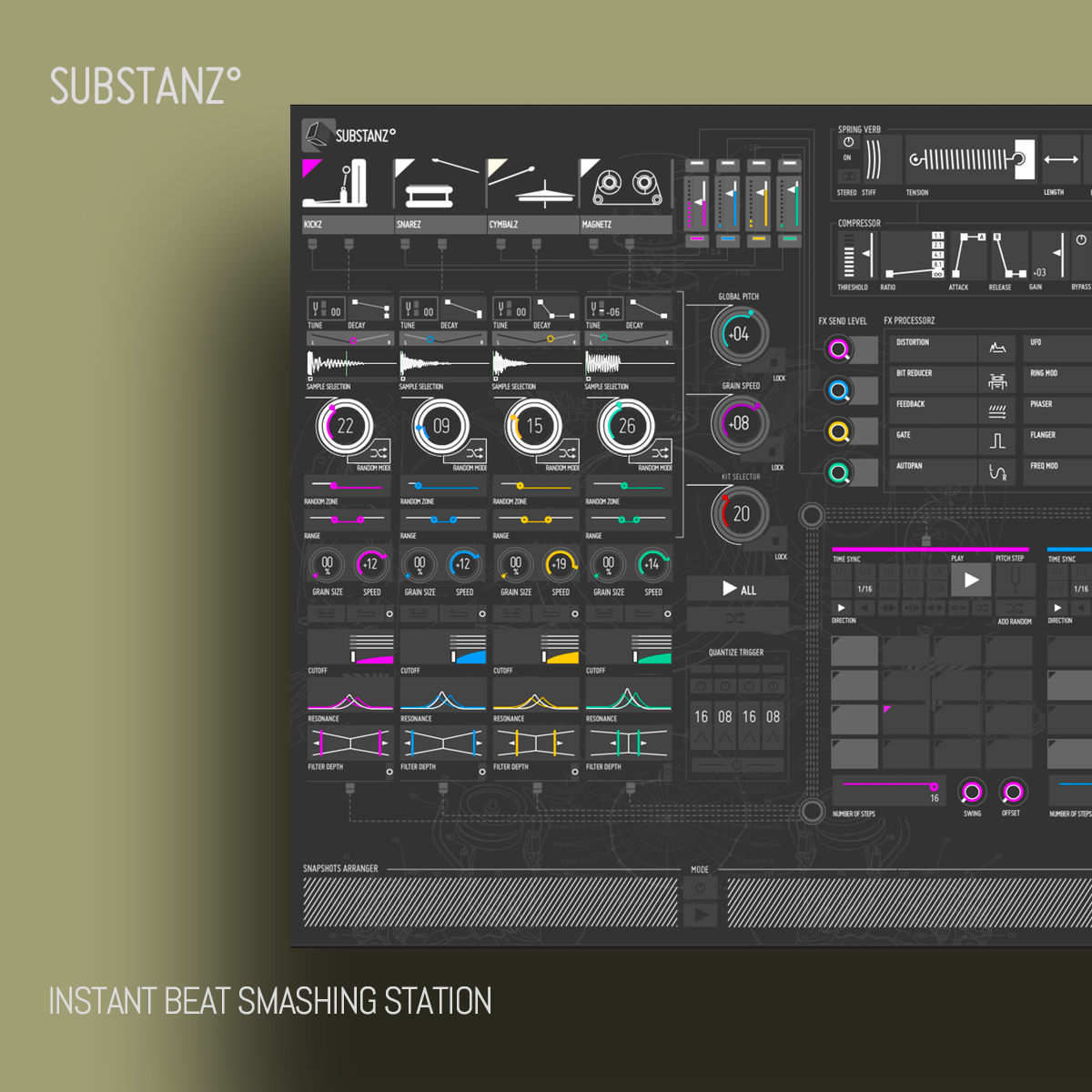Click the Kickz tune tuning fork box
The width and height of the screenshot is (1092, 1092).
pyautogui.click(x=326, y=309)
